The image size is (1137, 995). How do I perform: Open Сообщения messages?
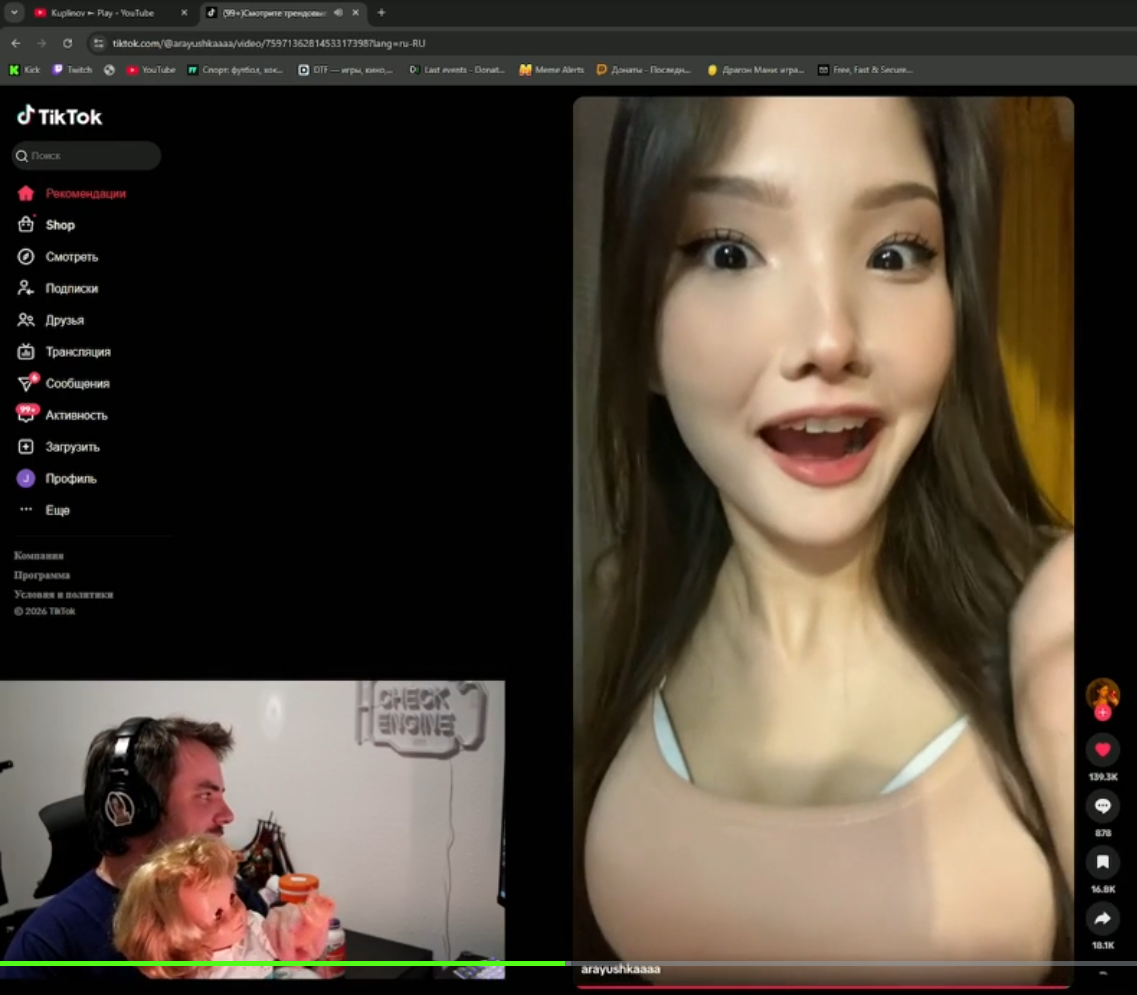coord(63,383)
